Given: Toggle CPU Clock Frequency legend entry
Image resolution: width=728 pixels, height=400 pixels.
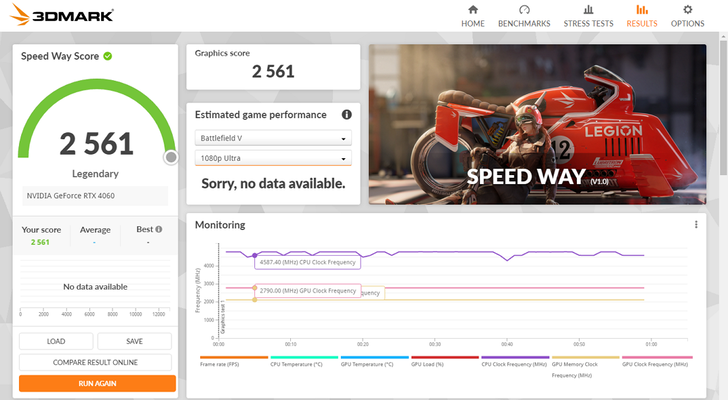Looking at the screenshot, I should click(515, 361).
